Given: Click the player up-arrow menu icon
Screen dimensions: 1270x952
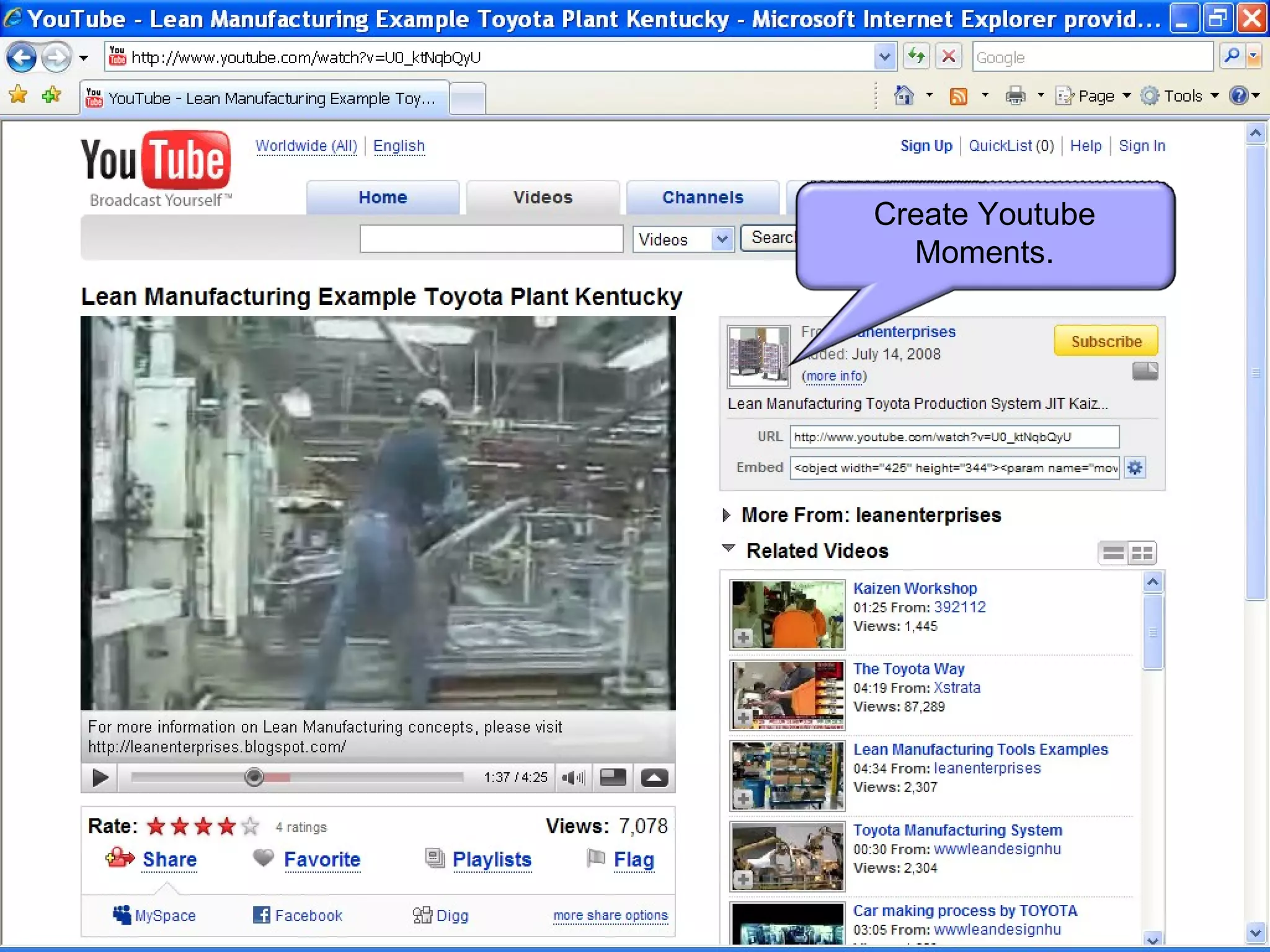Looking at the screenshot, I should pos(654,777).
